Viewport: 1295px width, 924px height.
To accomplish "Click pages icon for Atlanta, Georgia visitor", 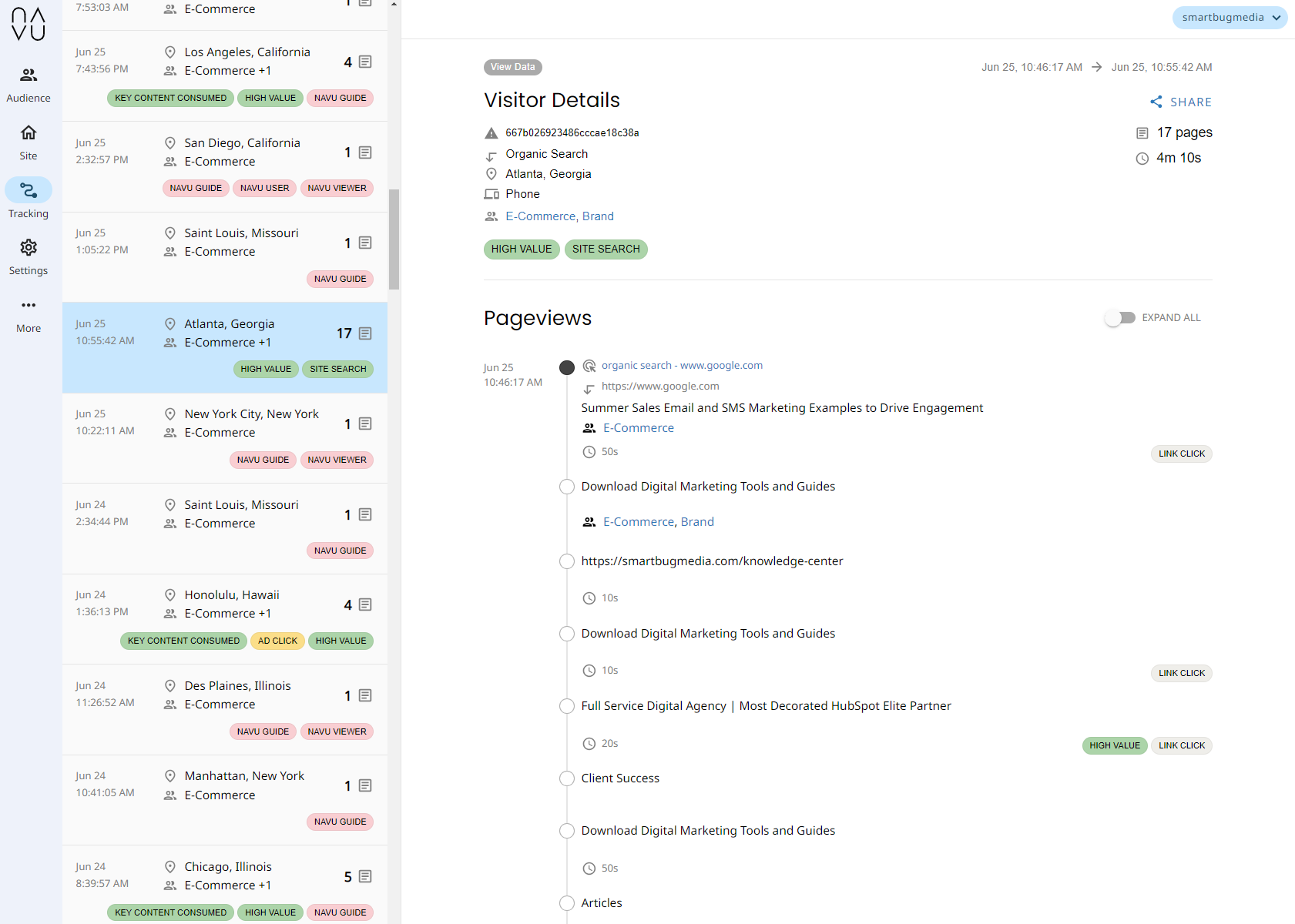I will click(x=365, y=333).
